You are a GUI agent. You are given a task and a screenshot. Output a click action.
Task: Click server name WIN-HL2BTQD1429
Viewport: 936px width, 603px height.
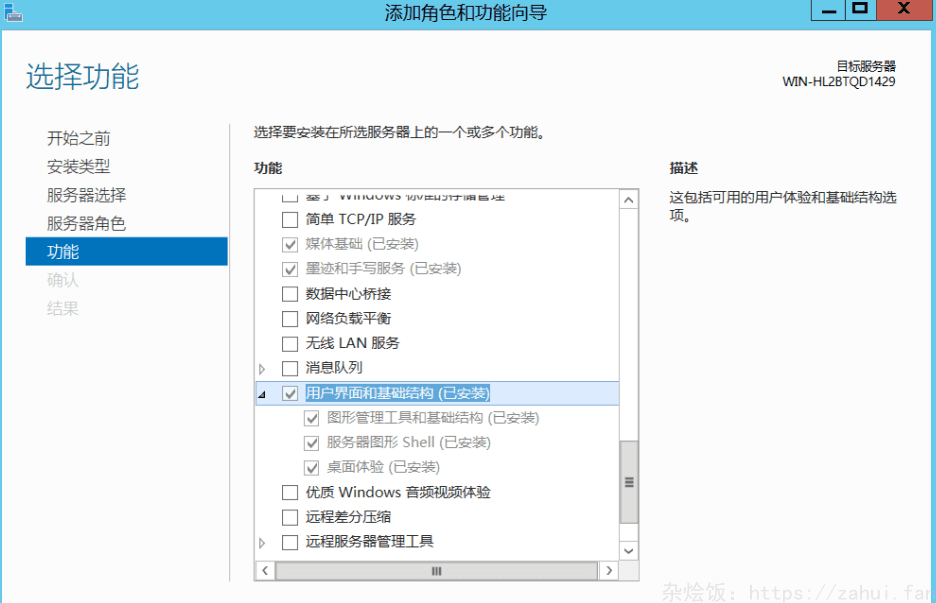coord(839,82)
